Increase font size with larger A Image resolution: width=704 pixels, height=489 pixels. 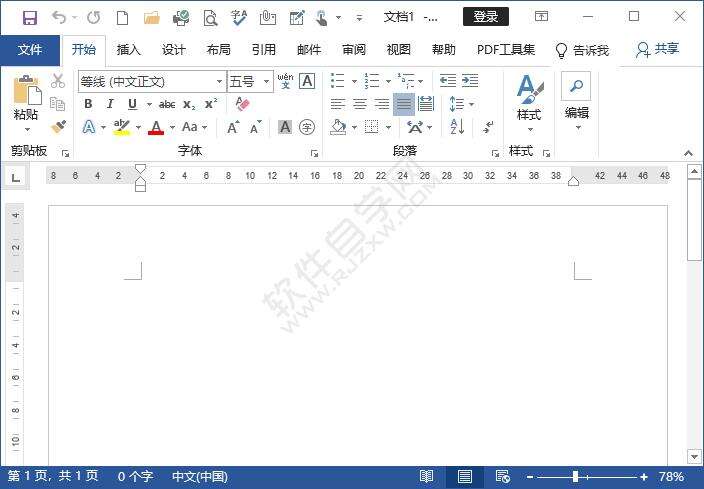233,128
